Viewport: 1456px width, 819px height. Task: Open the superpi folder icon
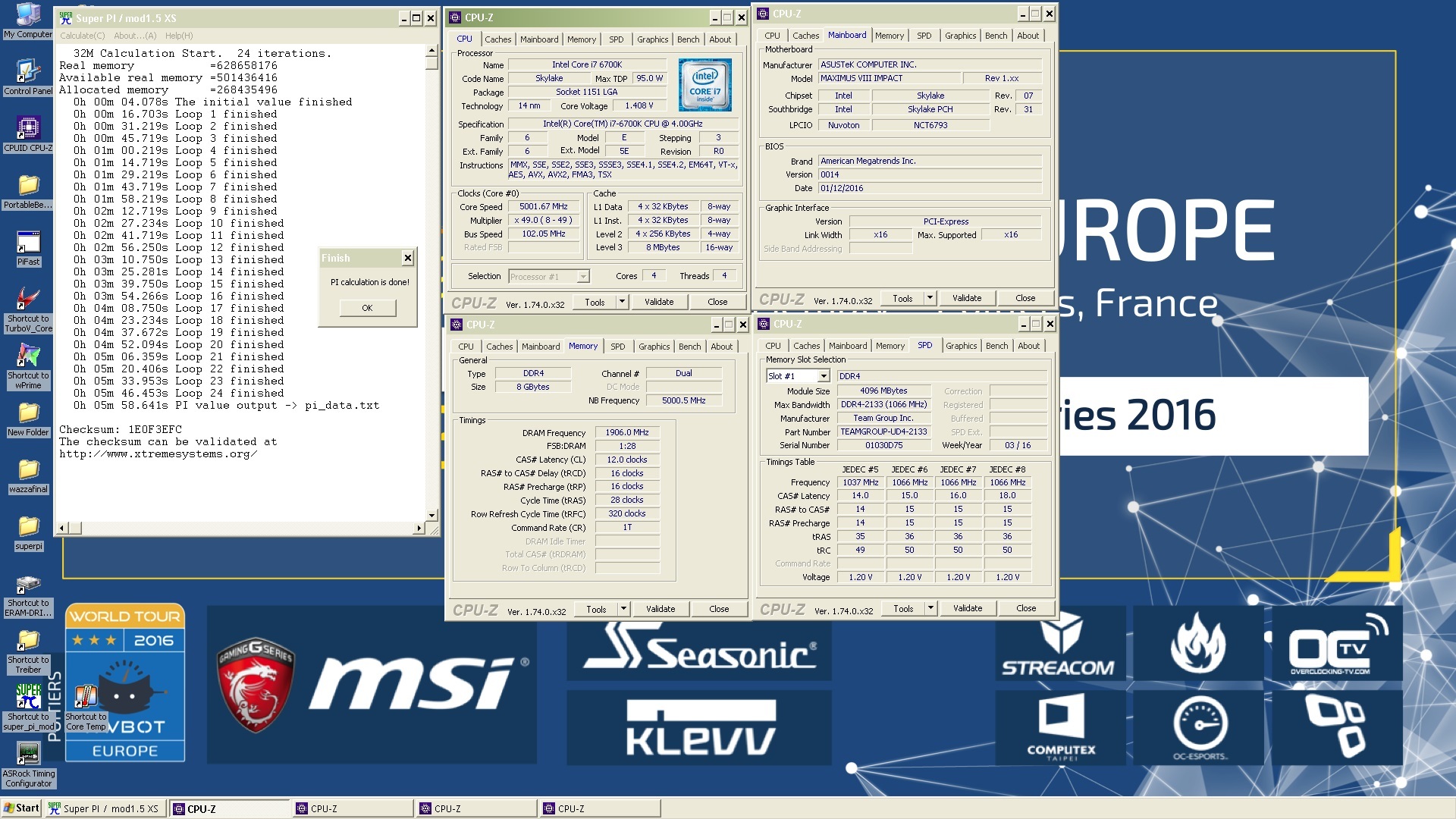[x=28, y=532]
